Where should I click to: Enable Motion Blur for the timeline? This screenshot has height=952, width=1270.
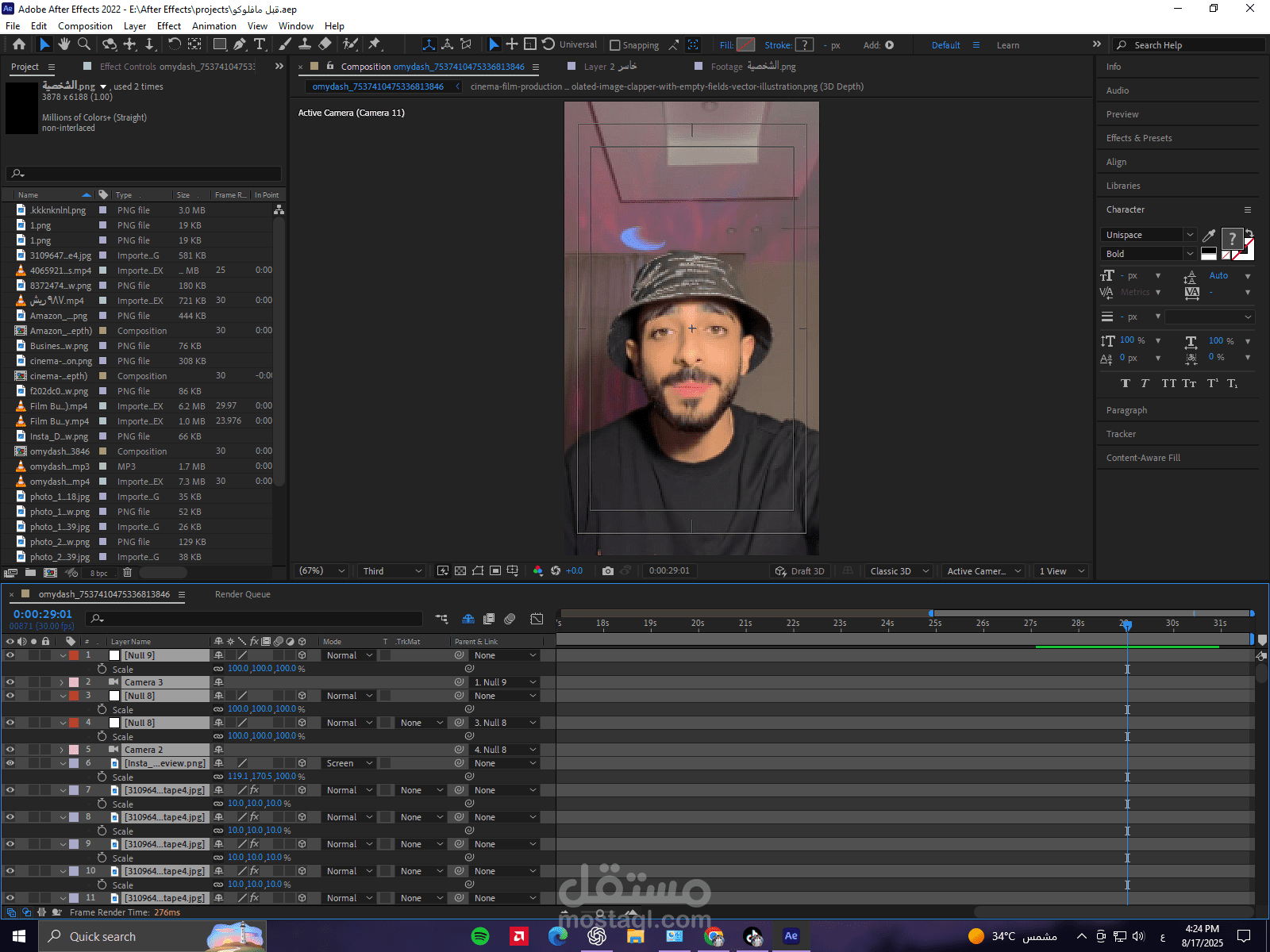coord(510,619)
